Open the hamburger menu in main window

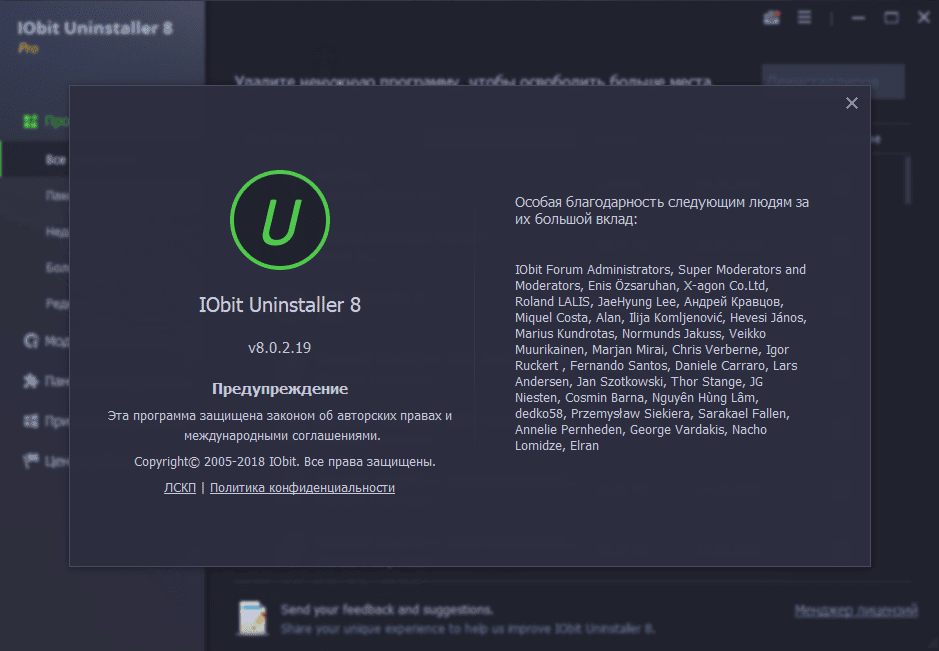point(804,17)
